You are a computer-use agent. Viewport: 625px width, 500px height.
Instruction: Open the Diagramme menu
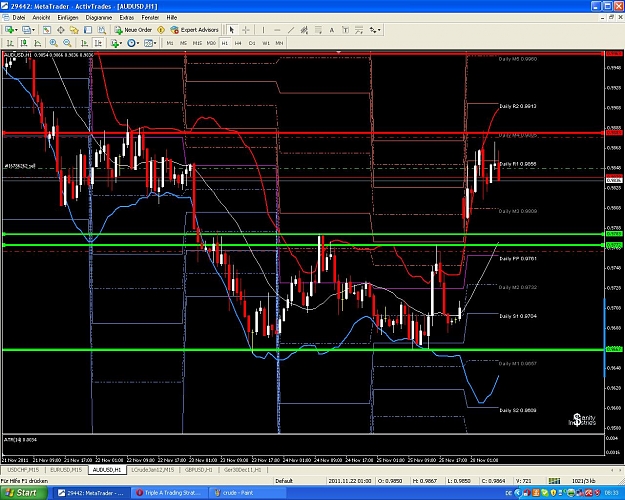98,18
